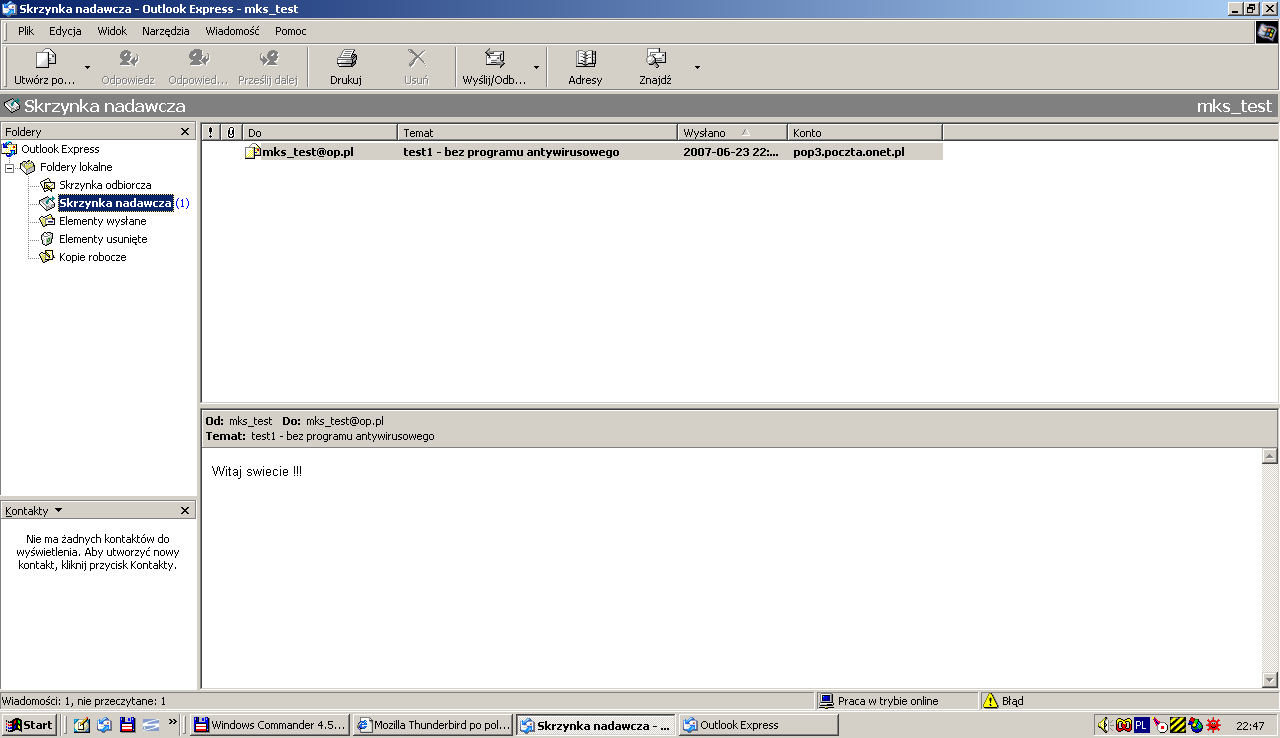Open the Wyślij/Odbierz dropdown arrow
Viewport: 1280px width, 738px height.
pyautogui.click(x=536, y=67)
